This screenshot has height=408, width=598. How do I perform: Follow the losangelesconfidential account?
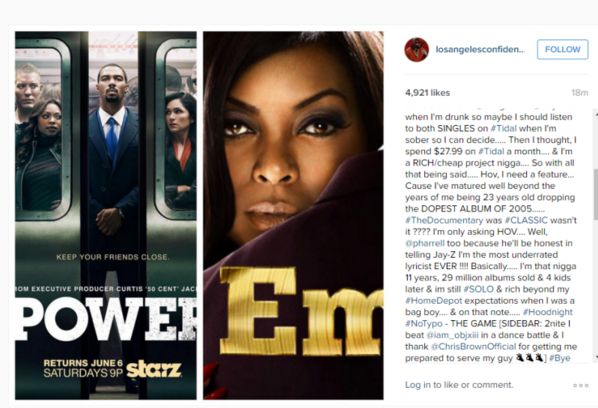[x=563, y=49]
